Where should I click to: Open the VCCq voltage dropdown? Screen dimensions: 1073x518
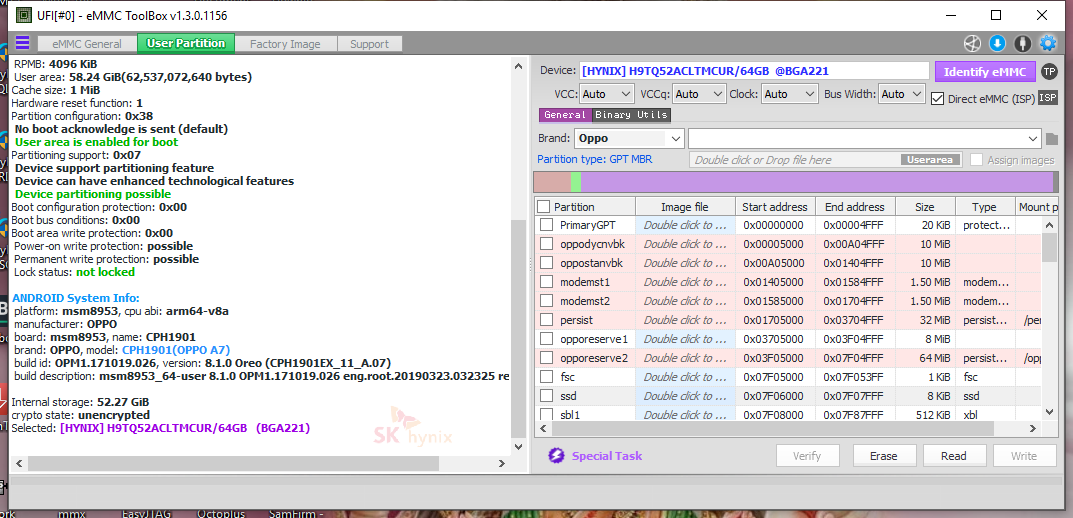point(699,94)
